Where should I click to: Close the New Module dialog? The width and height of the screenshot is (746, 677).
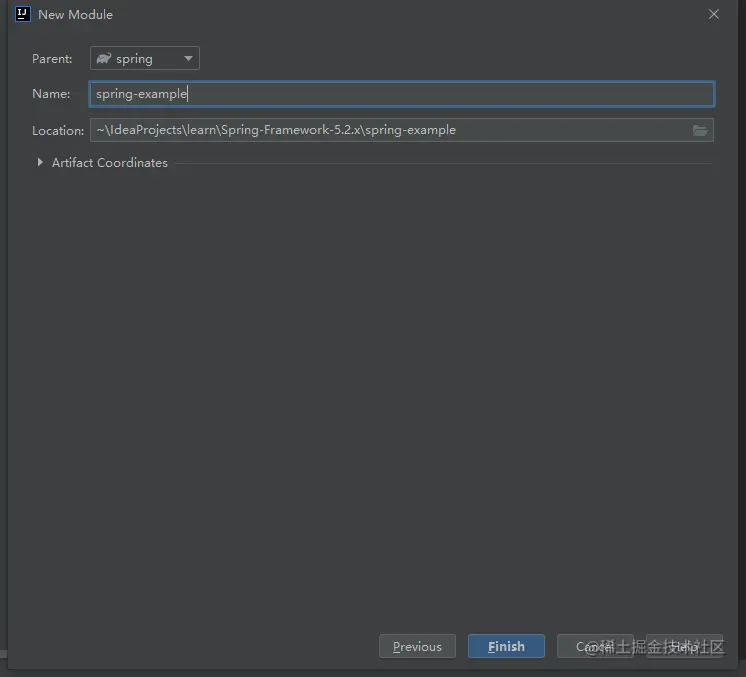[x=714, y=14]
